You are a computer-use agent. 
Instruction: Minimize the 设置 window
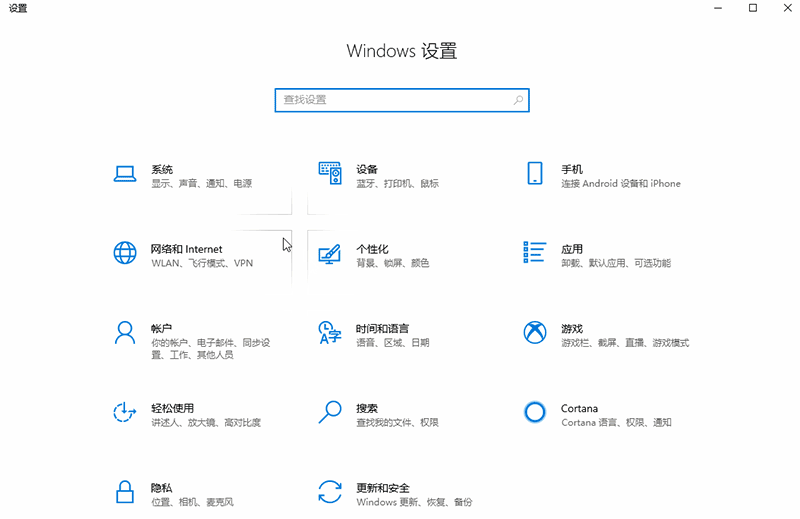(718, 8)
